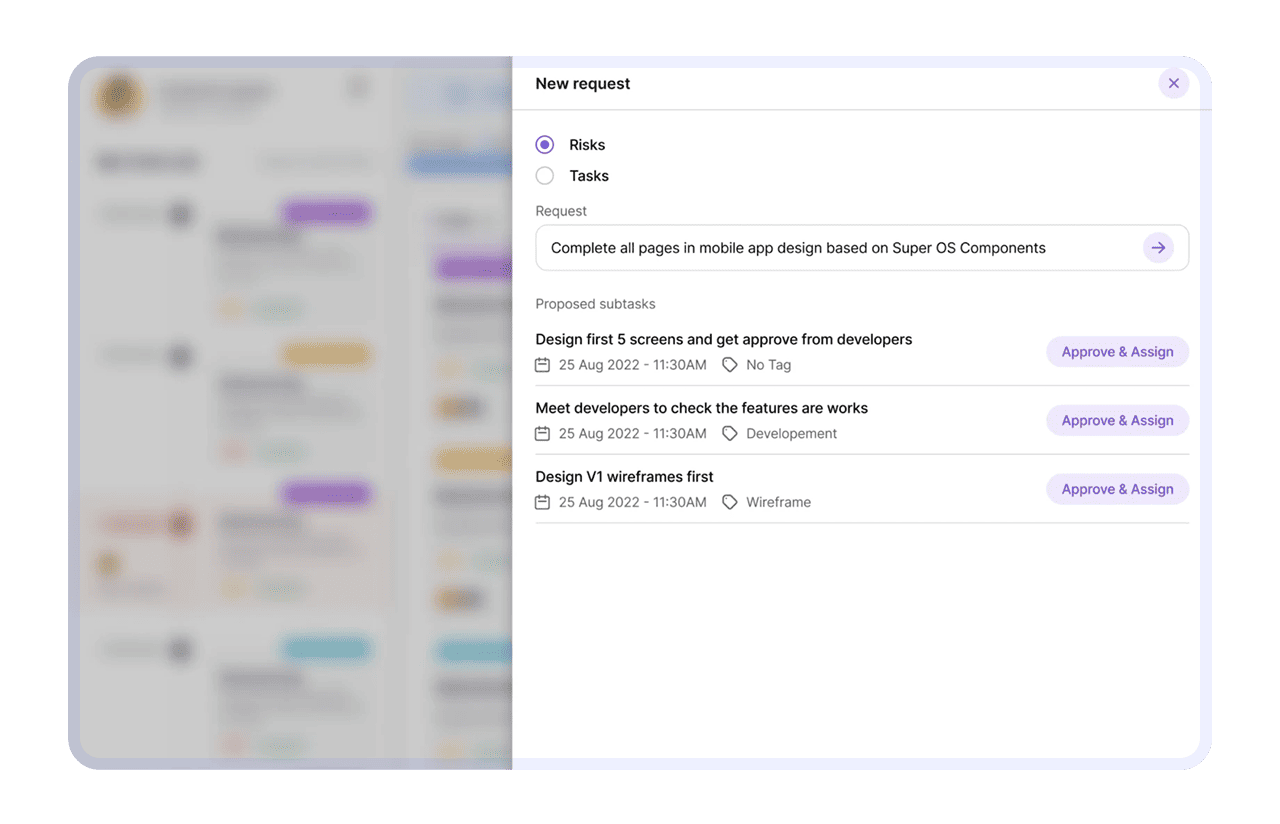Click date of 'Design first 5 screens' subtask
Viewport: 1280px width, 824px height.
tap(633, 365)
